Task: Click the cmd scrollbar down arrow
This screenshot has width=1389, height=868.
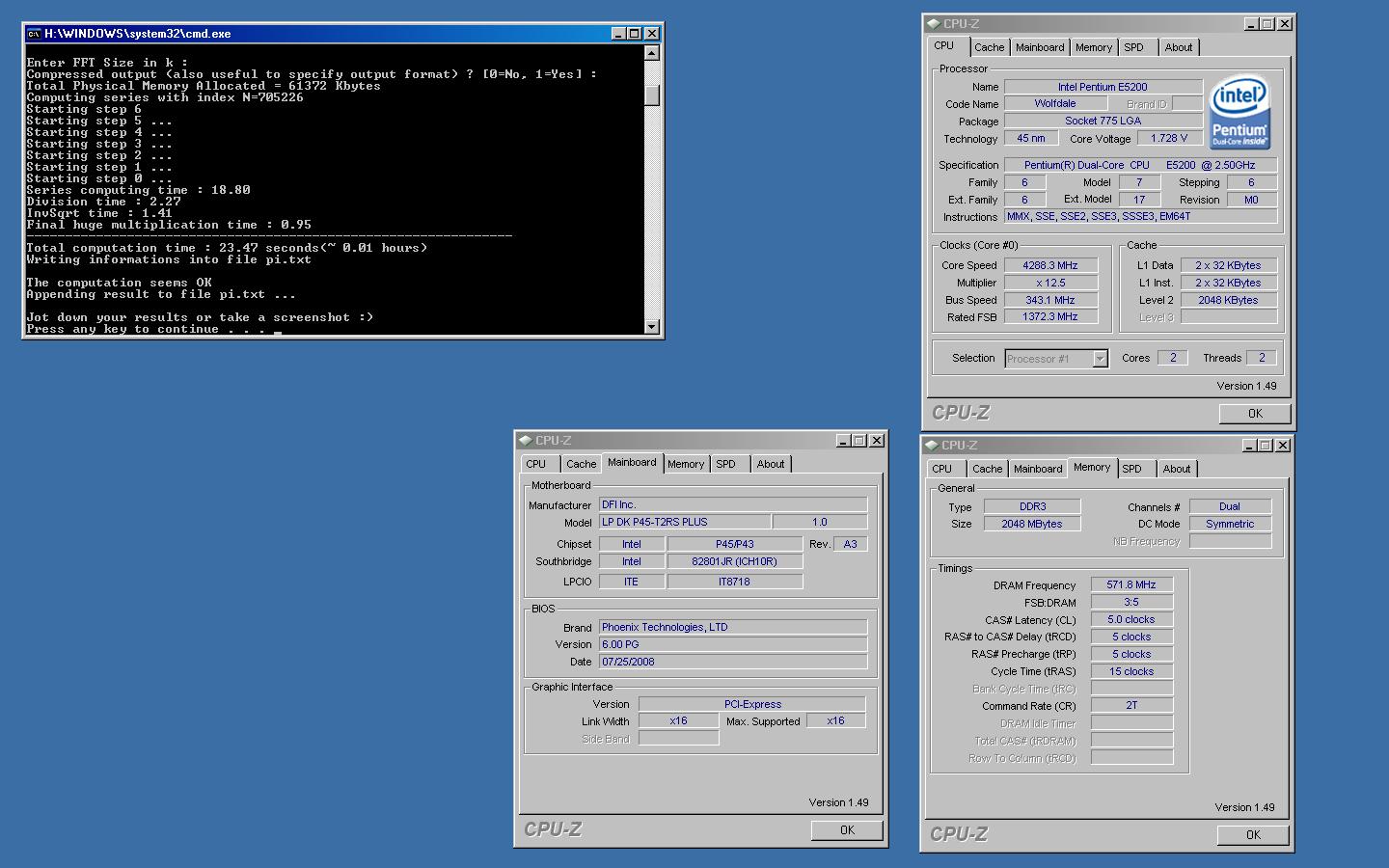Action: [652, 327]
